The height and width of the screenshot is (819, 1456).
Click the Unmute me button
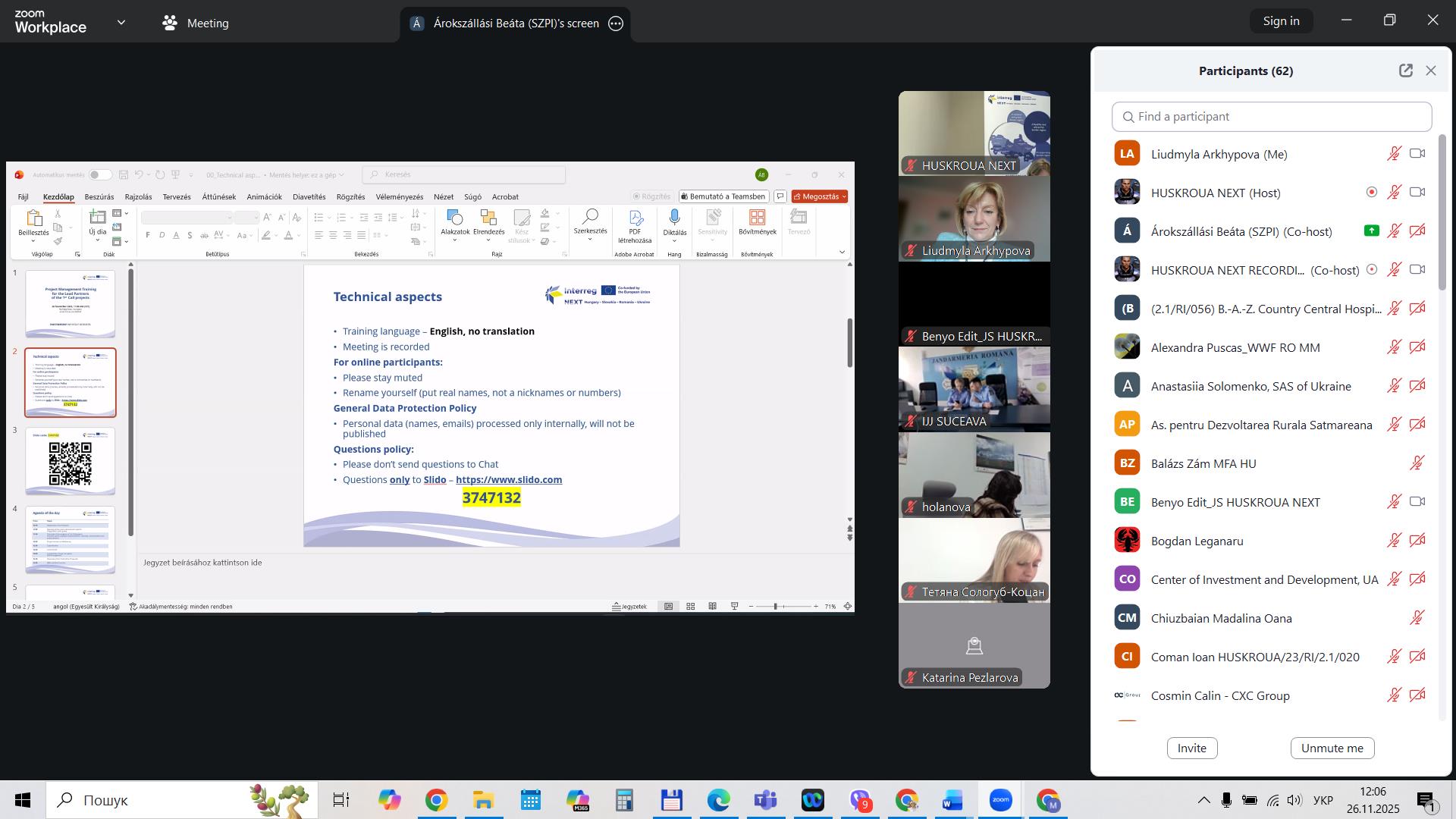tap(1332, 748)
